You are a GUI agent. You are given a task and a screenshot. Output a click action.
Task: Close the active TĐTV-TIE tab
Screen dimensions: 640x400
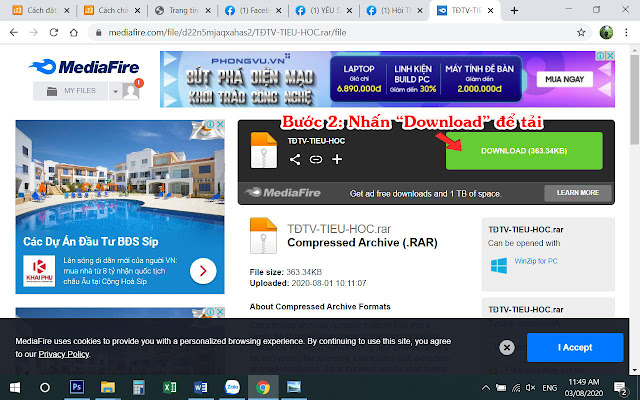pos(490,11)
